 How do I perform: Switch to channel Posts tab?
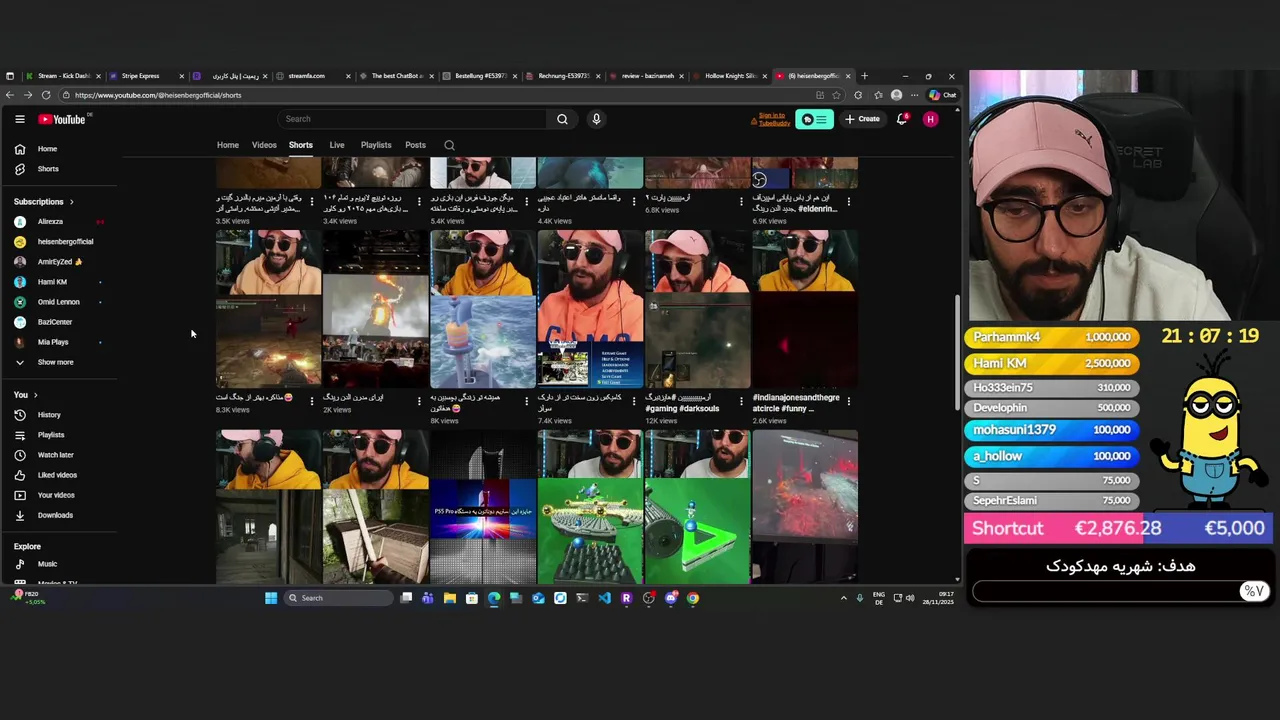pyautogui.click(x=415, y=145)
